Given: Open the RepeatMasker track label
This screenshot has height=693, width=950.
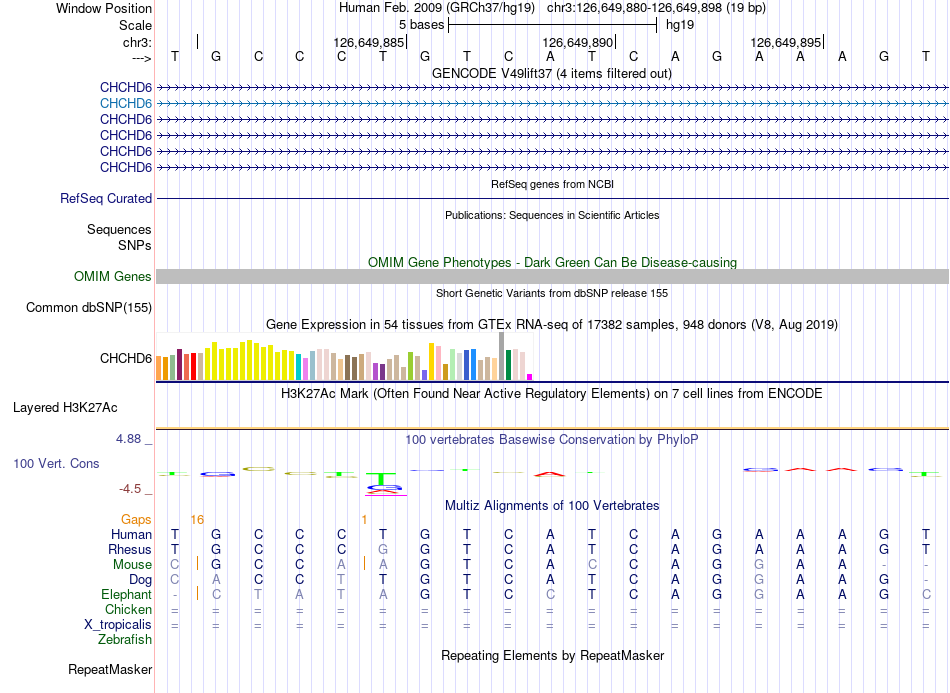Looking at the screenshot, I should tap(110, 670).
